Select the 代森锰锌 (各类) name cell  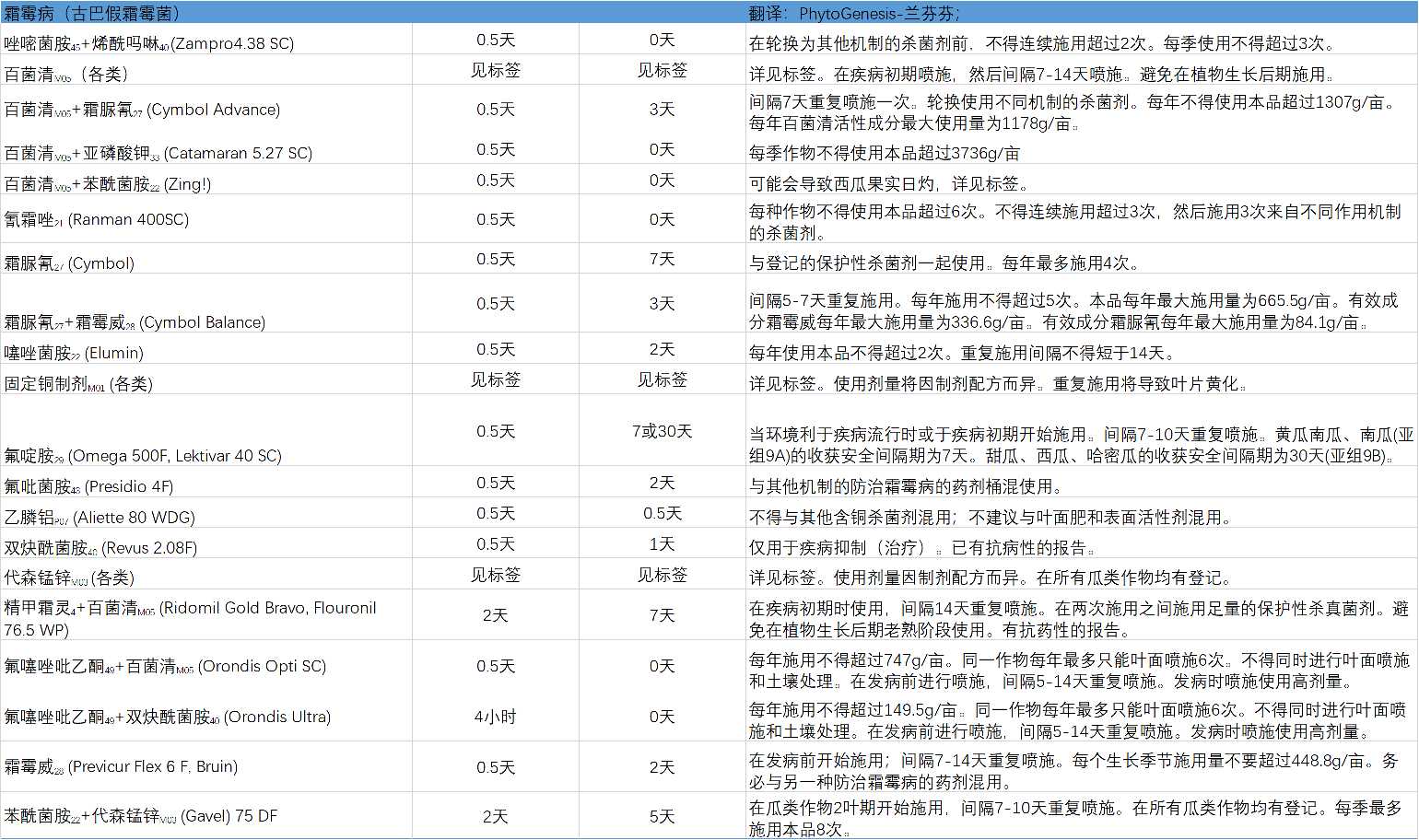coord(69,578)
